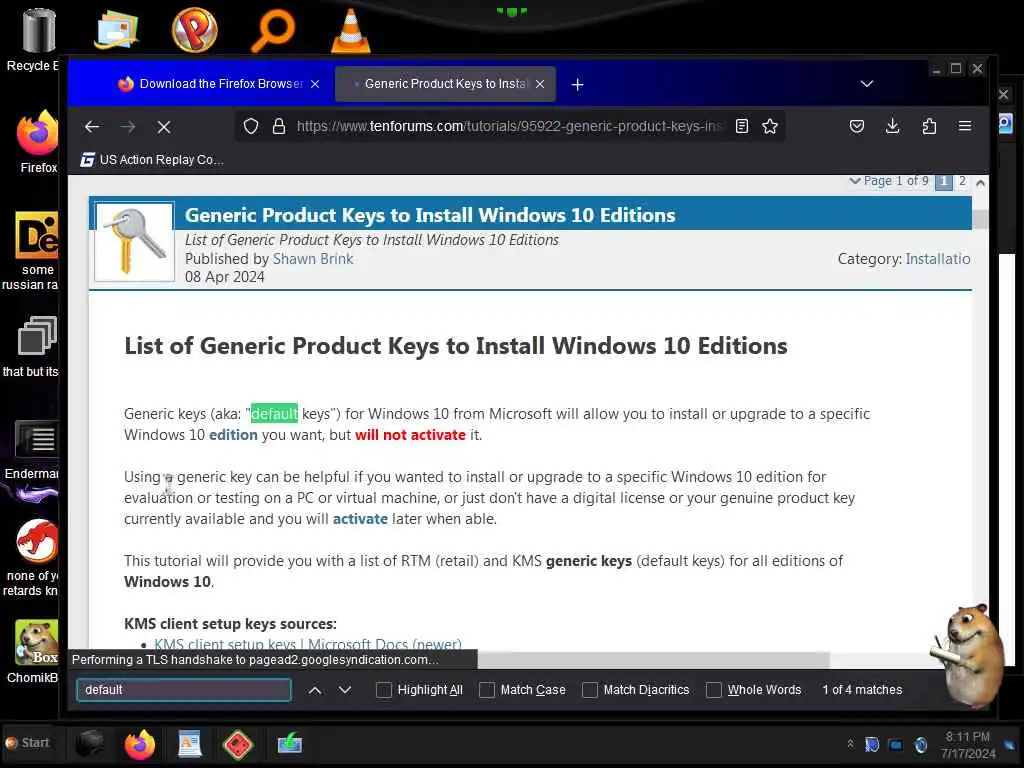Open the Installation category link
The width and height of the screenshot is (1024, 768).
point(938,259)
